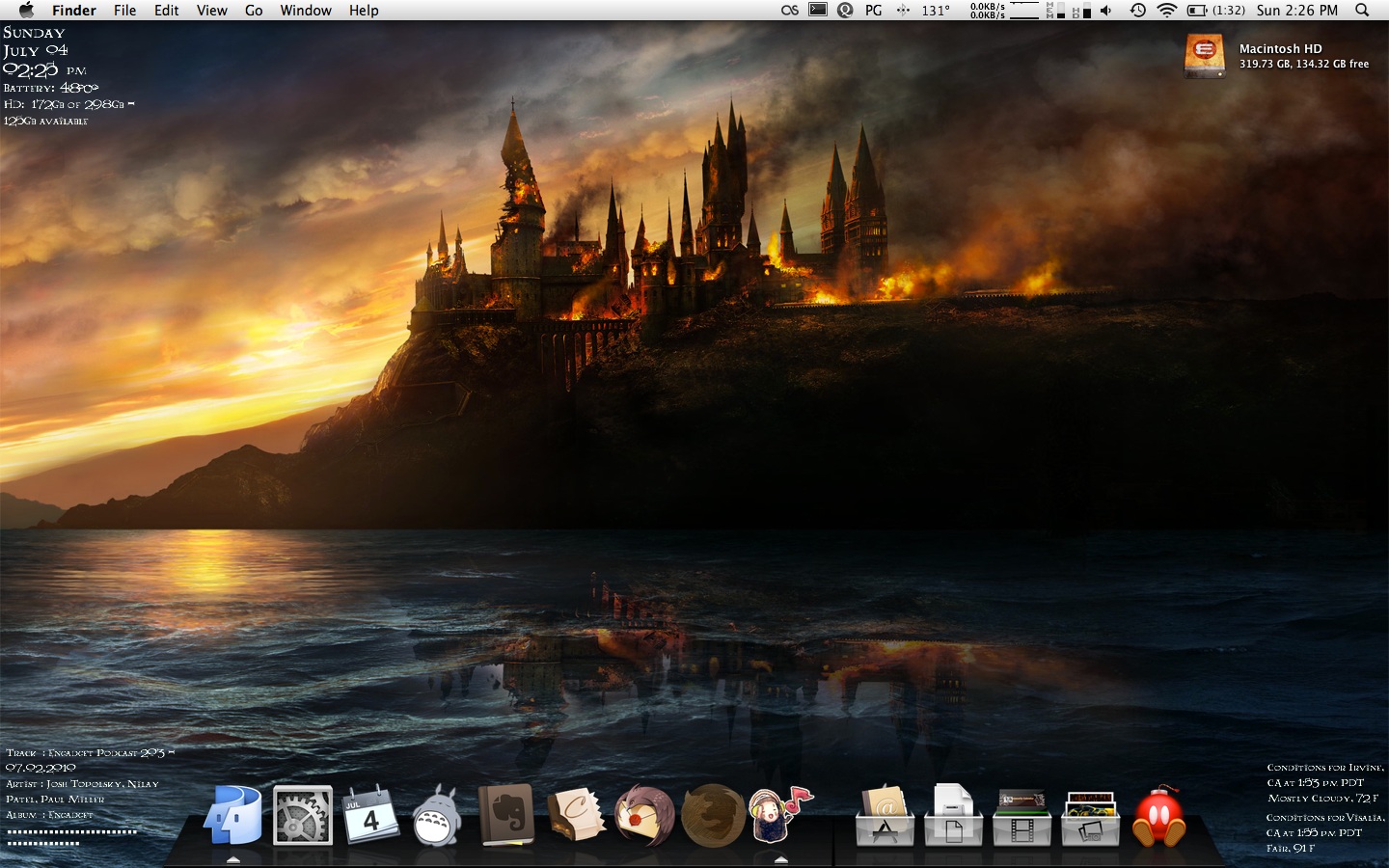This screenshot has width=1389, height=868.
Task: Open System Preferences gear icon in Dock
Action: (303, 815)
